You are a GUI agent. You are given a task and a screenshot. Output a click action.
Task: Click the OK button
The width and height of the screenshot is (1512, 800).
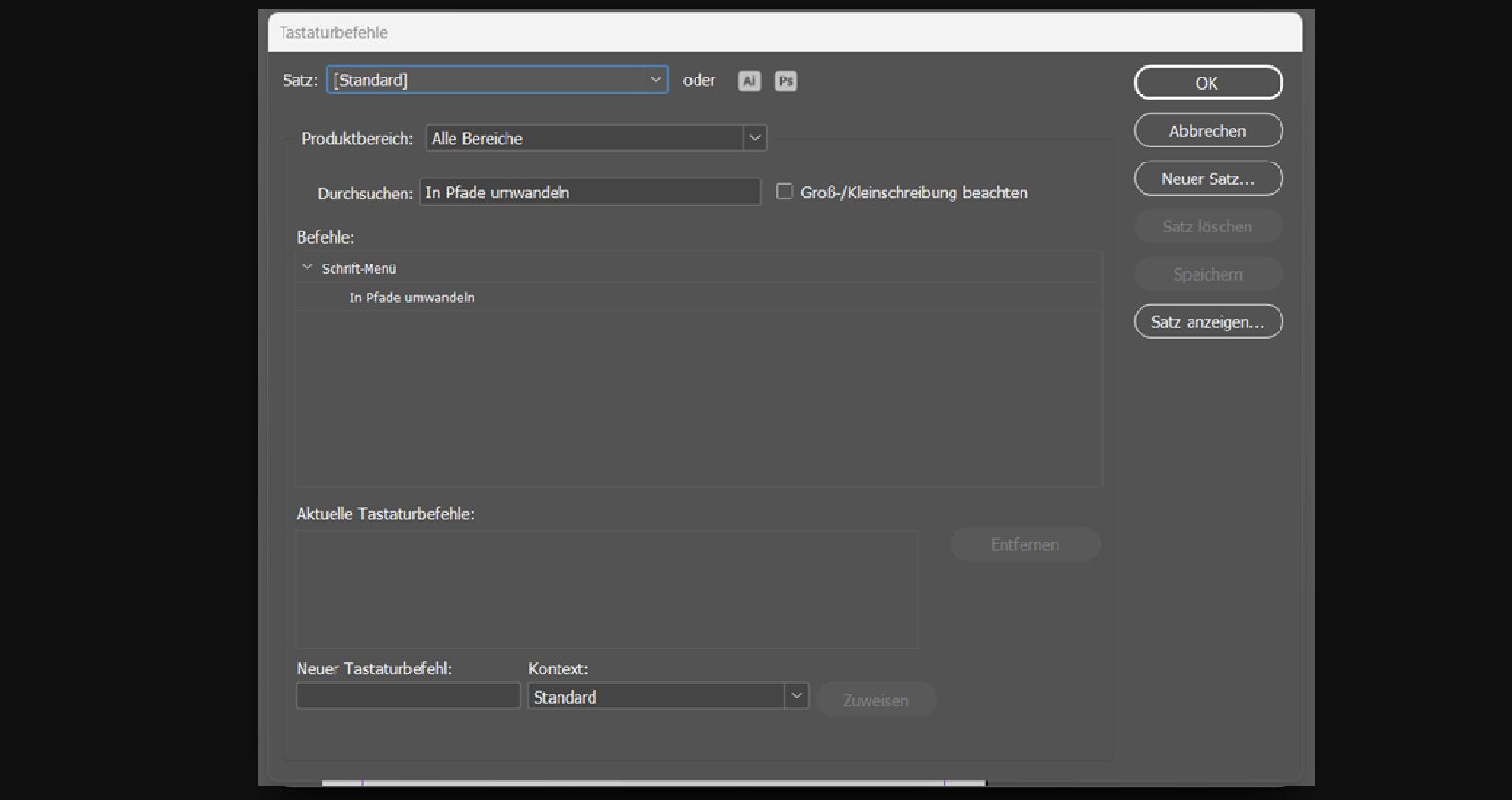click(x=1208, y=83)
